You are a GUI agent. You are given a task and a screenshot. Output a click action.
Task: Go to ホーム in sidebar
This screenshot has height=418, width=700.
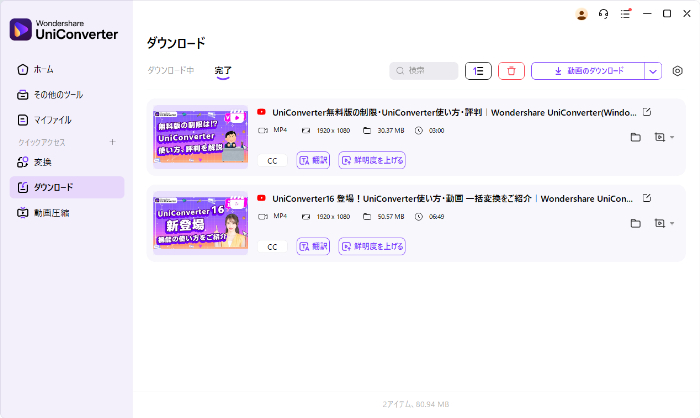(x=67, y=70)
